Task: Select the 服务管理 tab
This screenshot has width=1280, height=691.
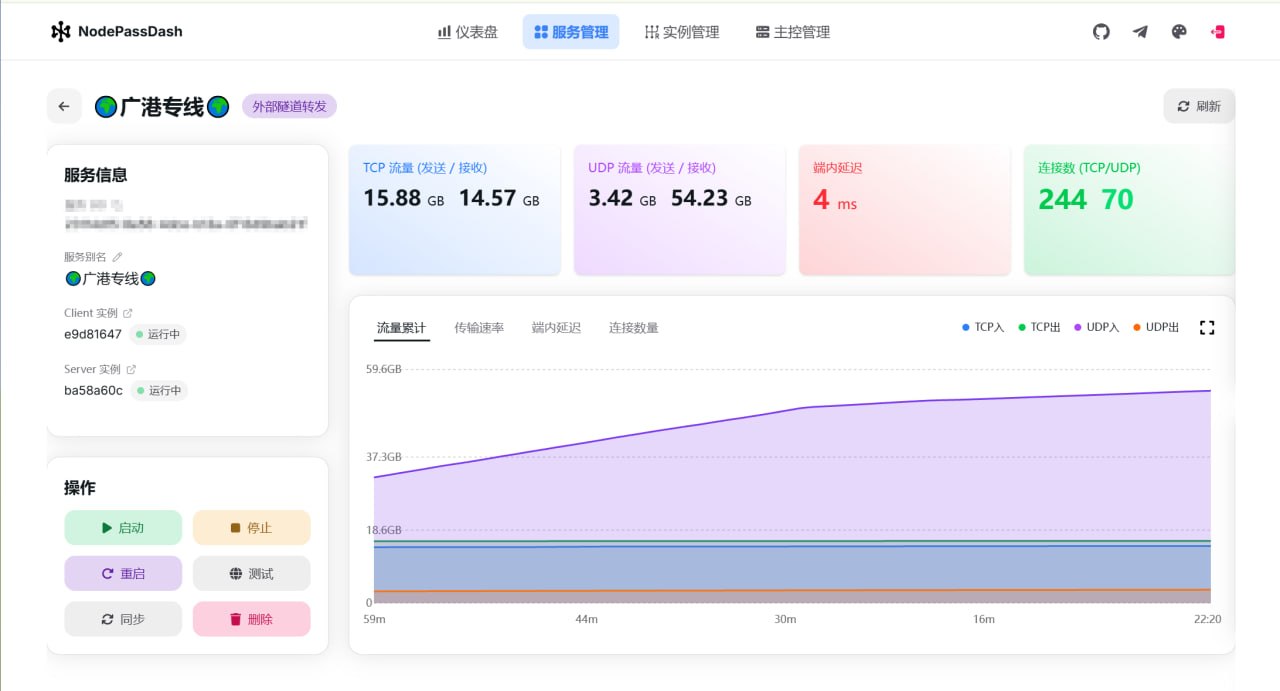Action: tap(571, 32)
